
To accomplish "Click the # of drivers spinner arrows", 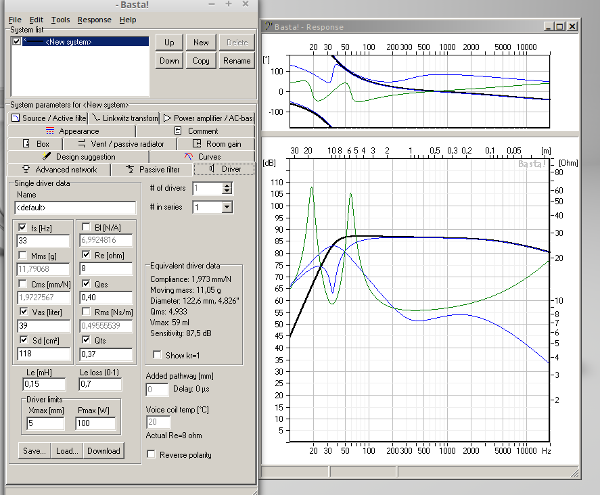I will click(x=227, y=188).
